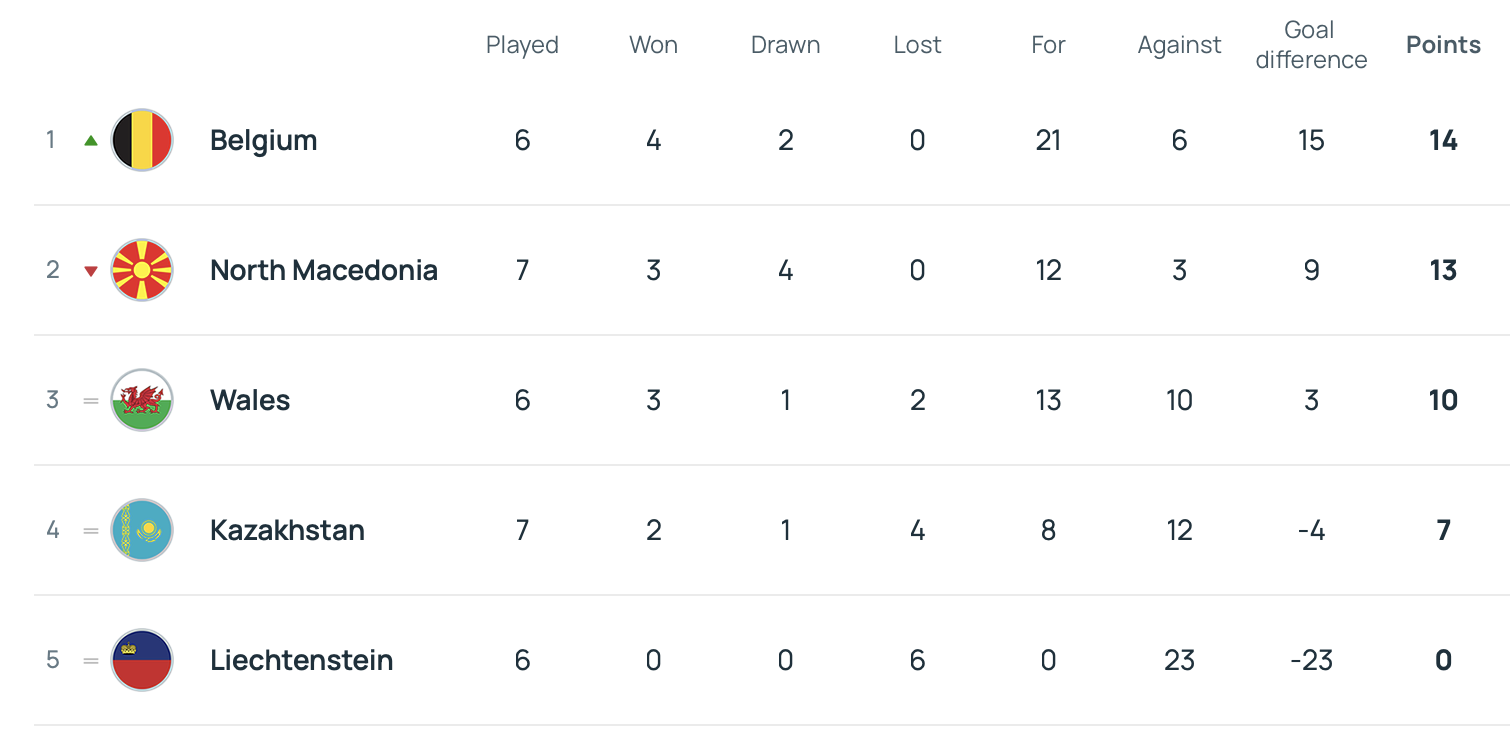Image resolution: width=1510 pixels, height=736 pixels.
Task: Sort table by Points column header
Action: click(1443, 45)
